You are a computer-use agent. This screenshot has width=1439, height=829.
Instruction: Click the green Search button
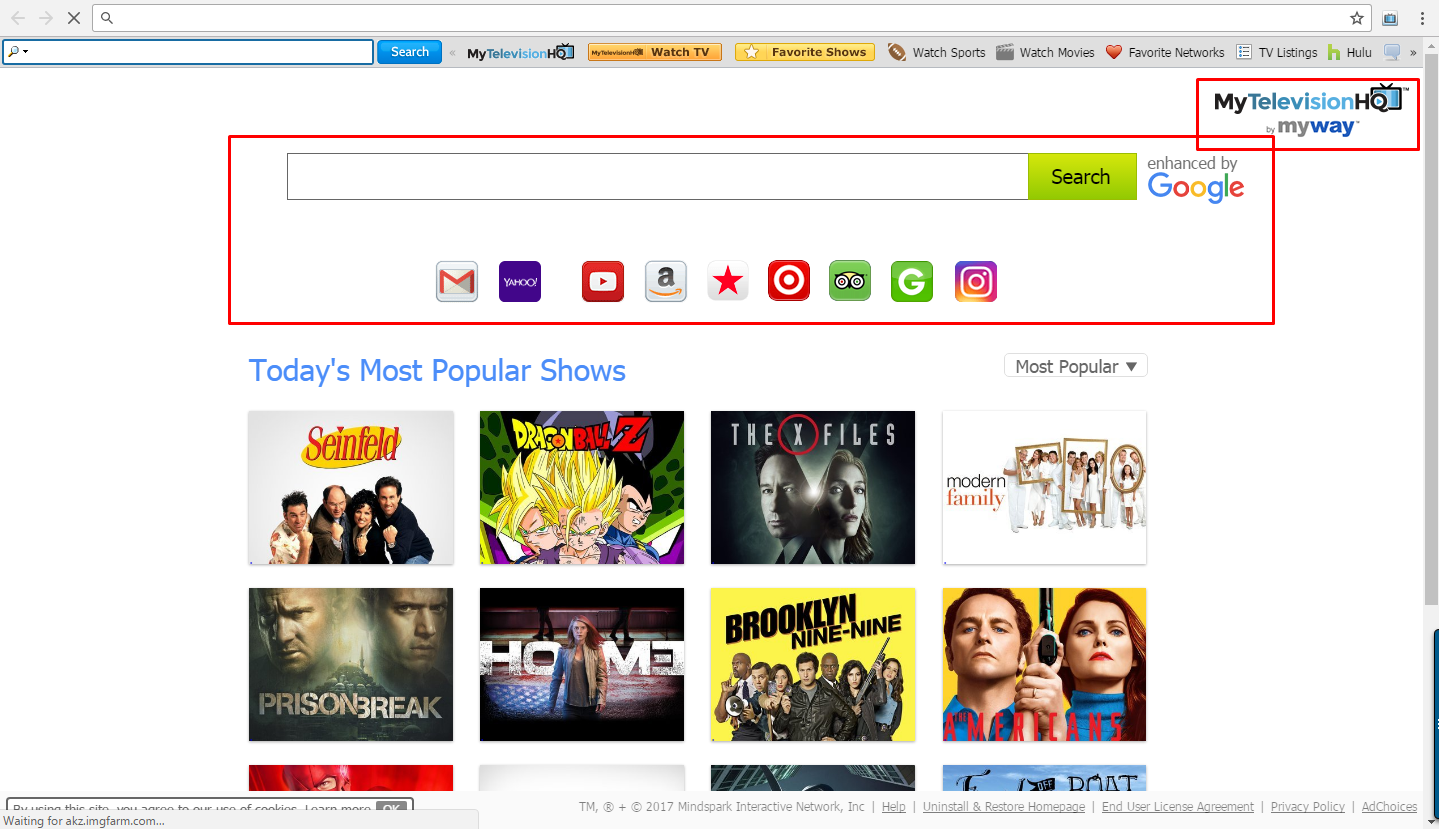point(1082,177)
